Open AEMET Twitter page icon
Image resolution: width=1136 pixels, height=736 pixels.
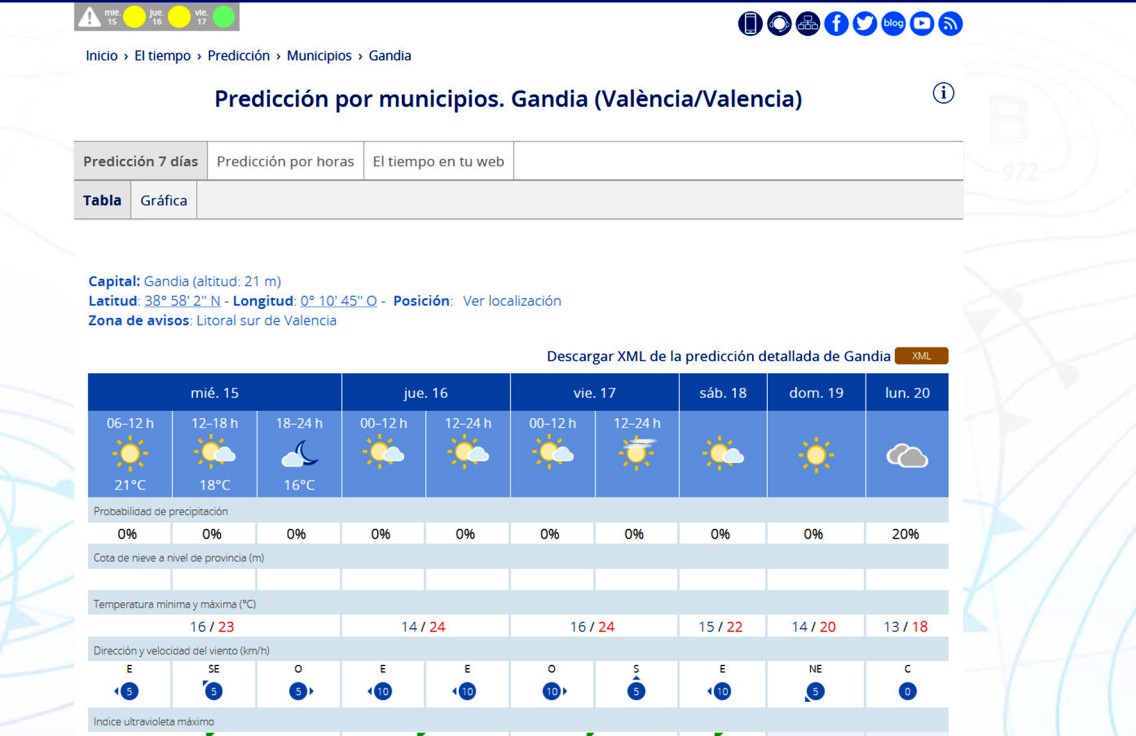(865, 23)
